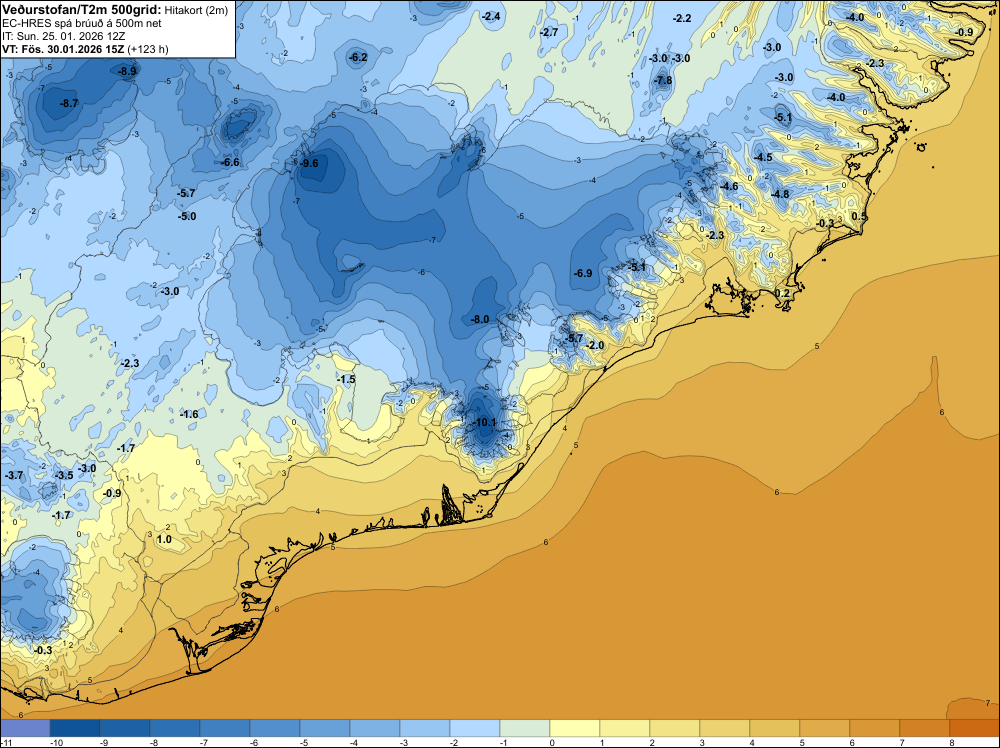
Task: Select the -6.2 temperature label
Action: click(358, 57)
